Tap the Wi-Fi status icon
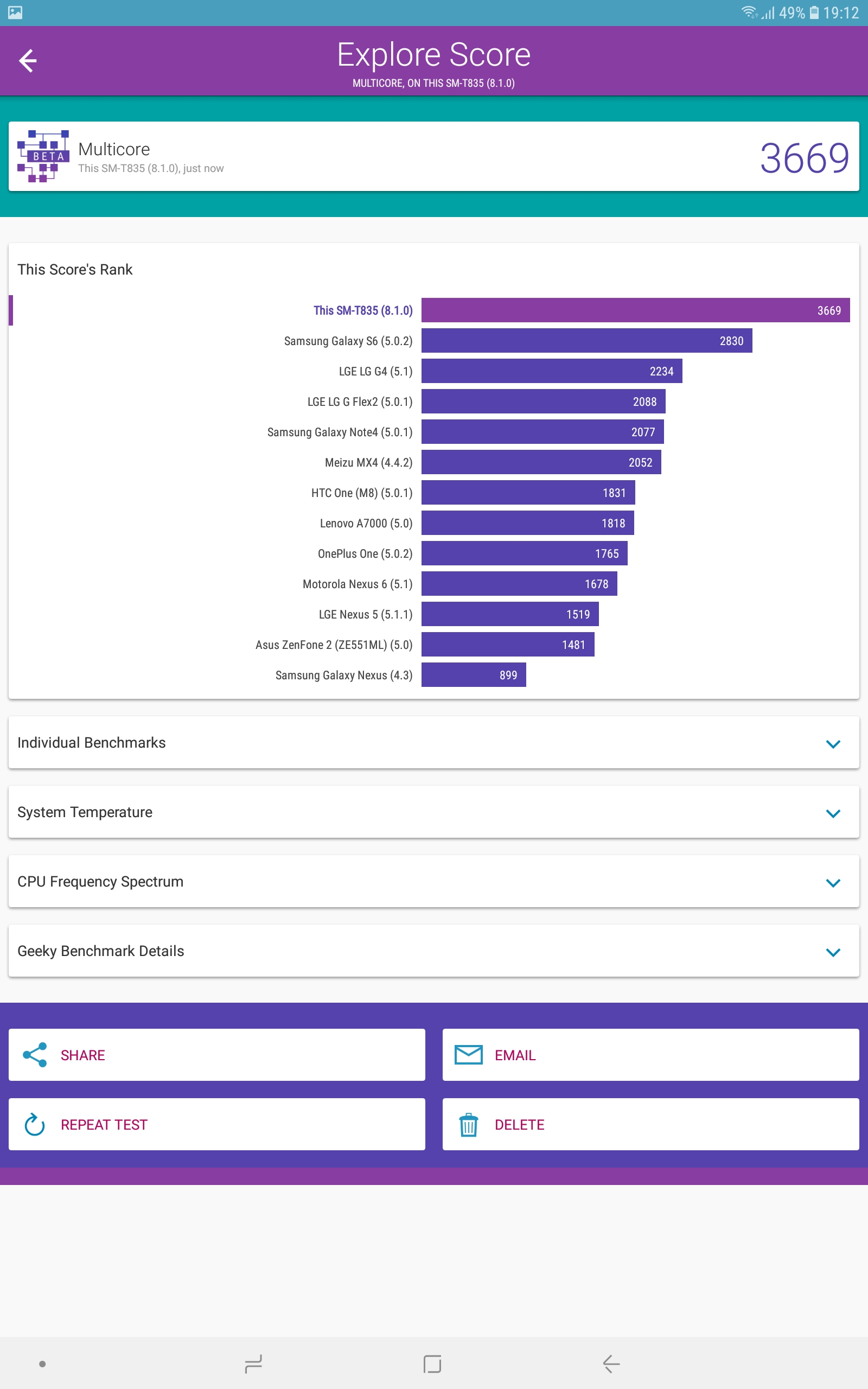Image resolution: width=868 pixels, height=1389 pixels. [x=749, y=12]
